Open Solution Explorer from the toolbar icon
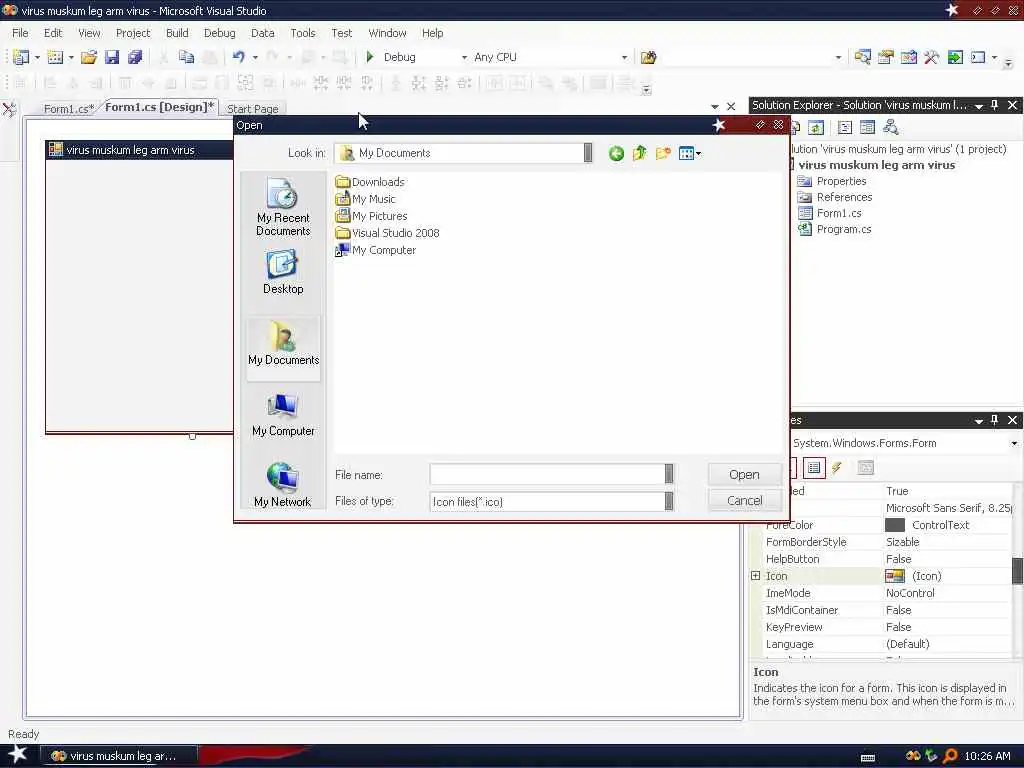 (862, 57)
